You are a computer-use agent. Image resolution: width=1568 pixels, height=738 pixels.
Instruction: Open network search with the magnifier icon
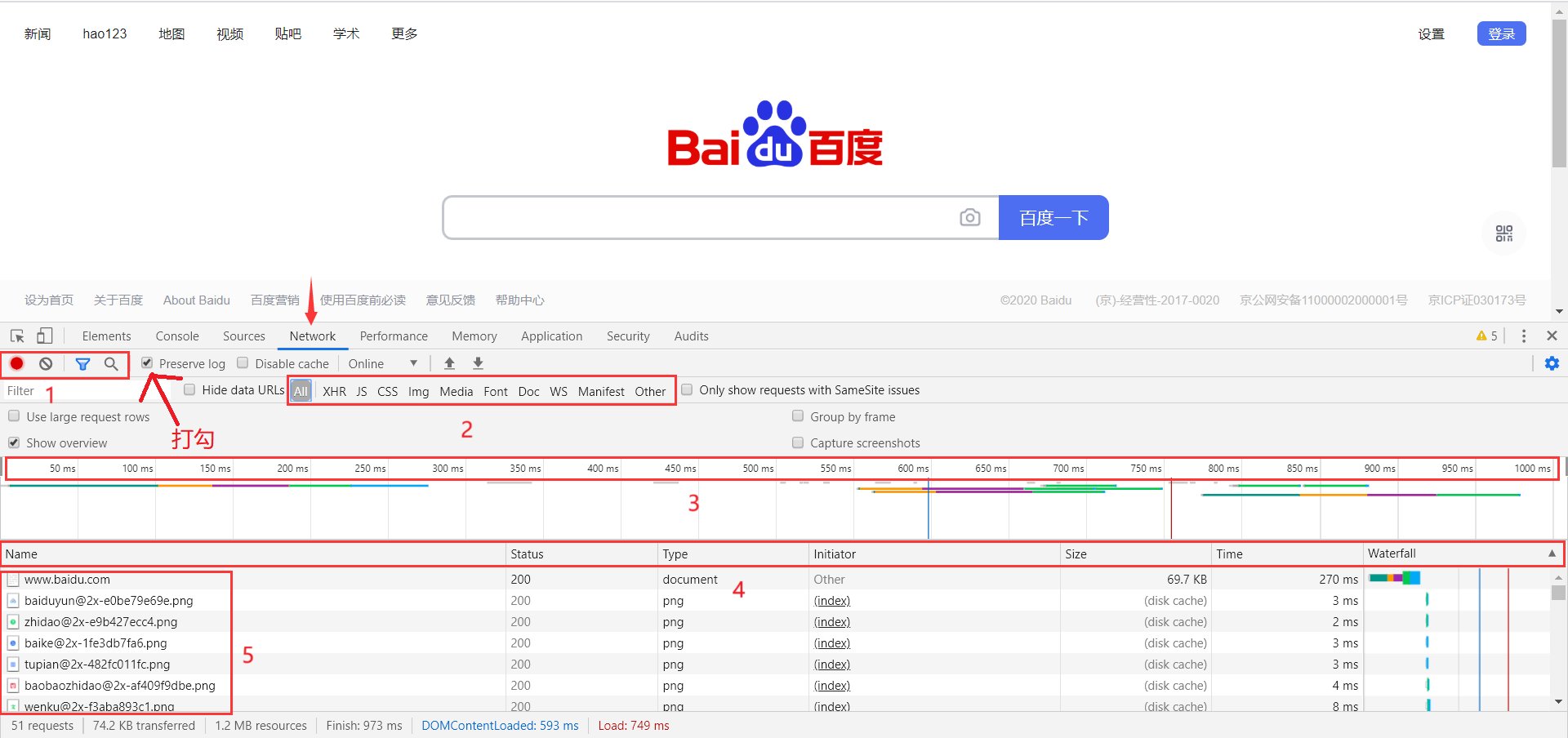click(x=111, y=364)
